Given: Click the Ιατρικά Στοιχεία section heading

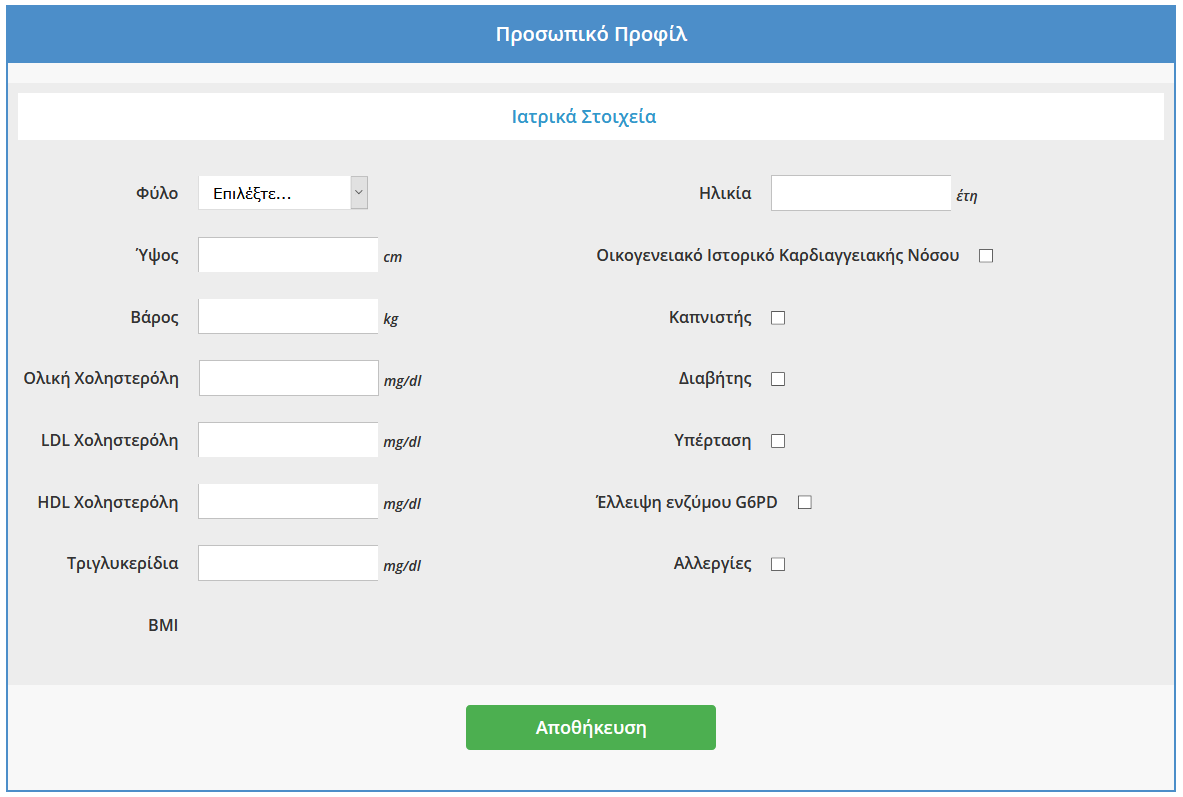Looking at the screenshot, I should 584,117.
